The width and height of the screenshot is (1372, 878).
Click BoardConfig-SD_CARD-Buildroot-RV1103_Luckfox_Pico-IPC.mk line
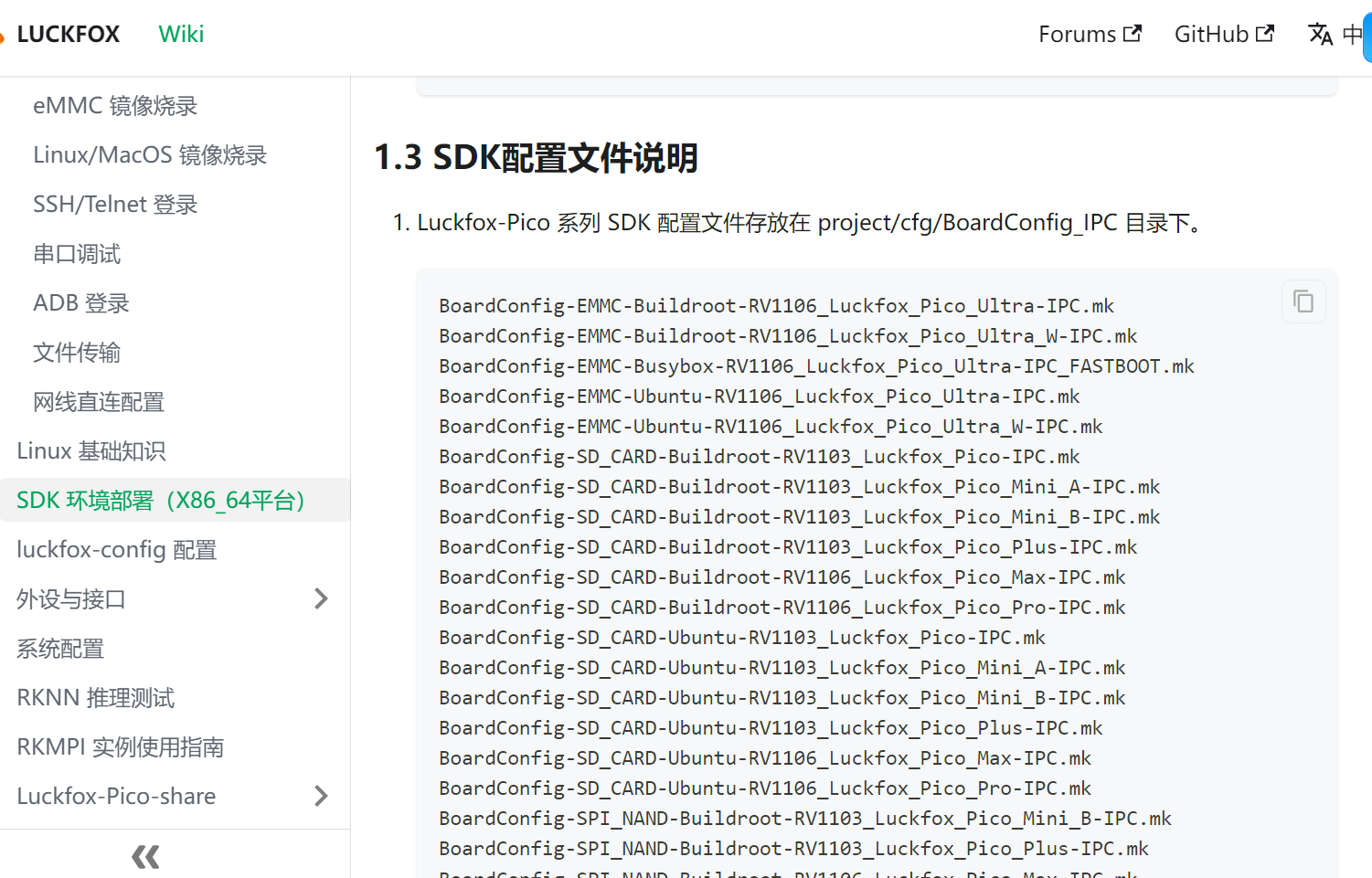click(x=760, y=457)
